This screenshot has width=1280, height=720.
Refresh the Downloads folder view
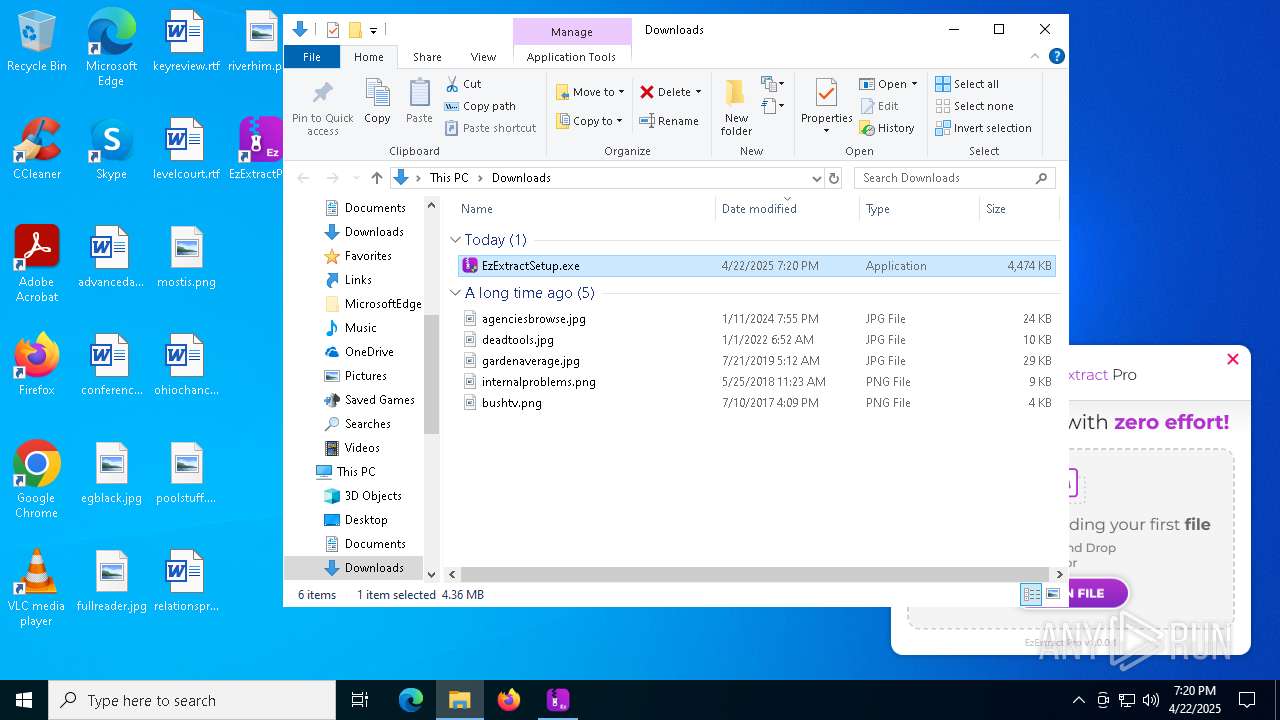834,178
